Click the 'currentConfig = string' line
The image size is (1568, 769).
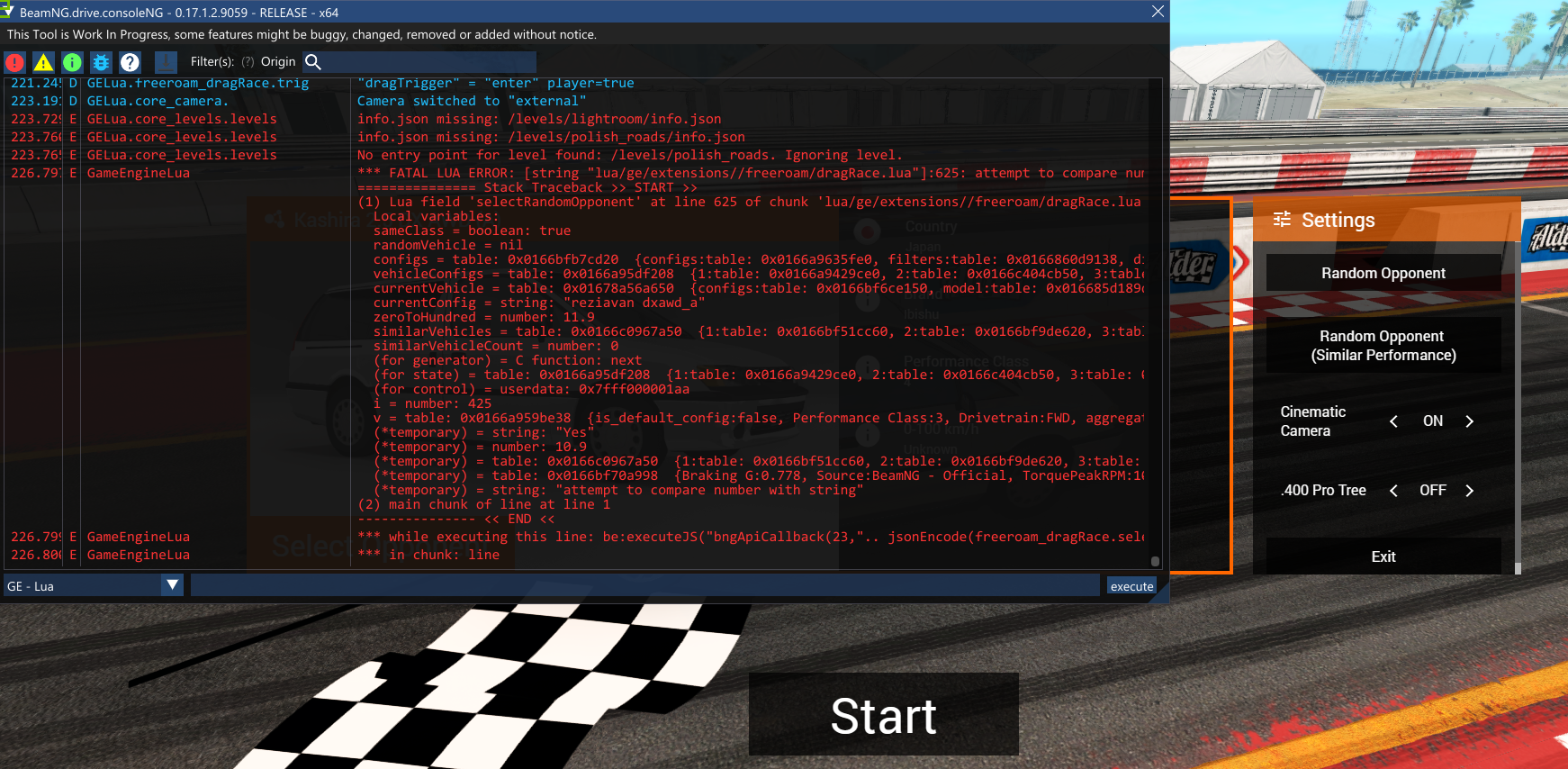click(539, 303)
